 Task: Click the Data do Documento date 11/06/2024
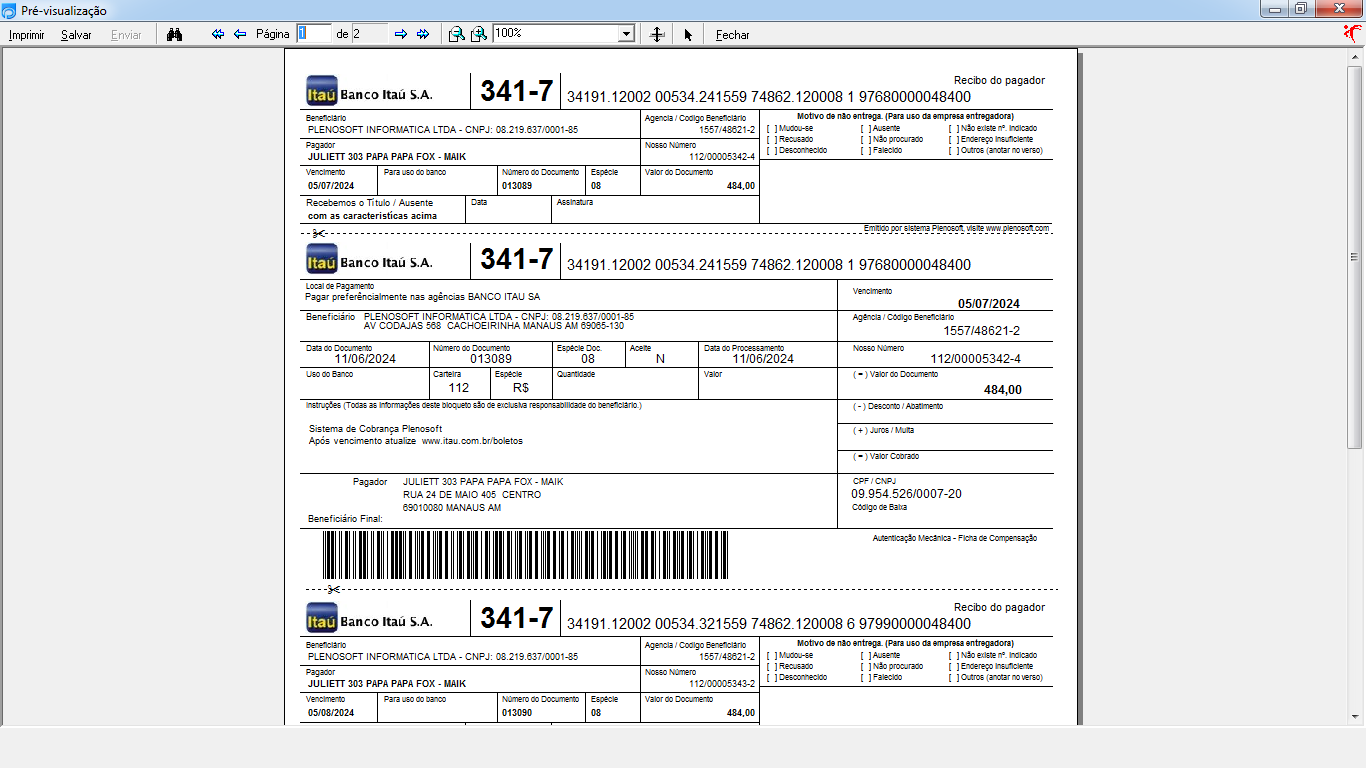365,359
